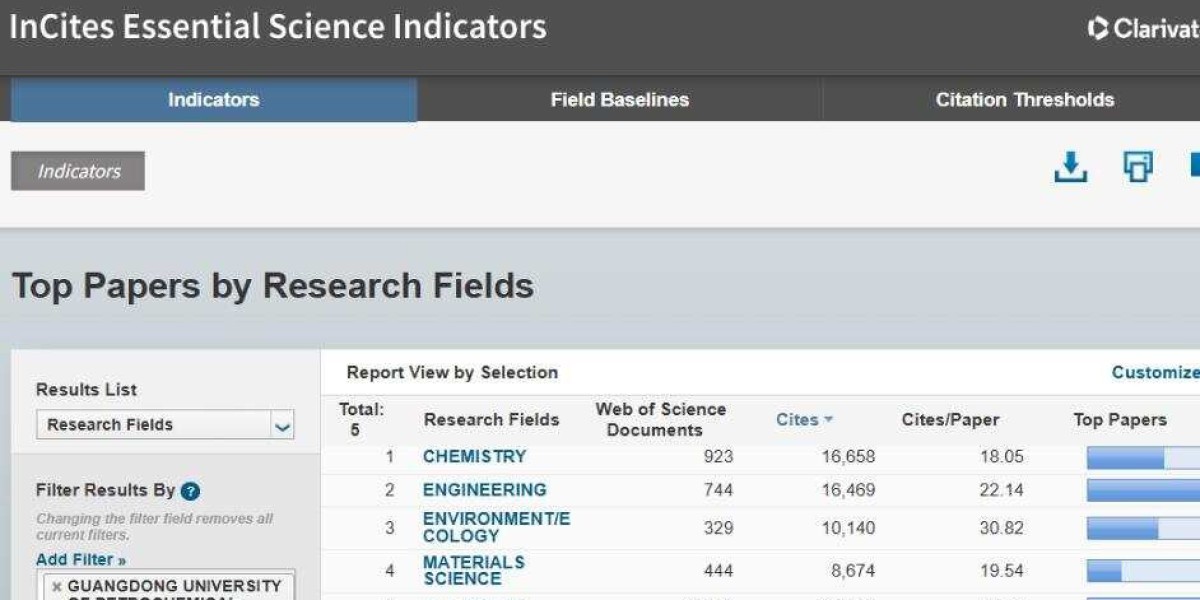Screen dimensions: 1200x600
Task: Open the MATERIALS SCIENCE research field link
Action: 473,570
